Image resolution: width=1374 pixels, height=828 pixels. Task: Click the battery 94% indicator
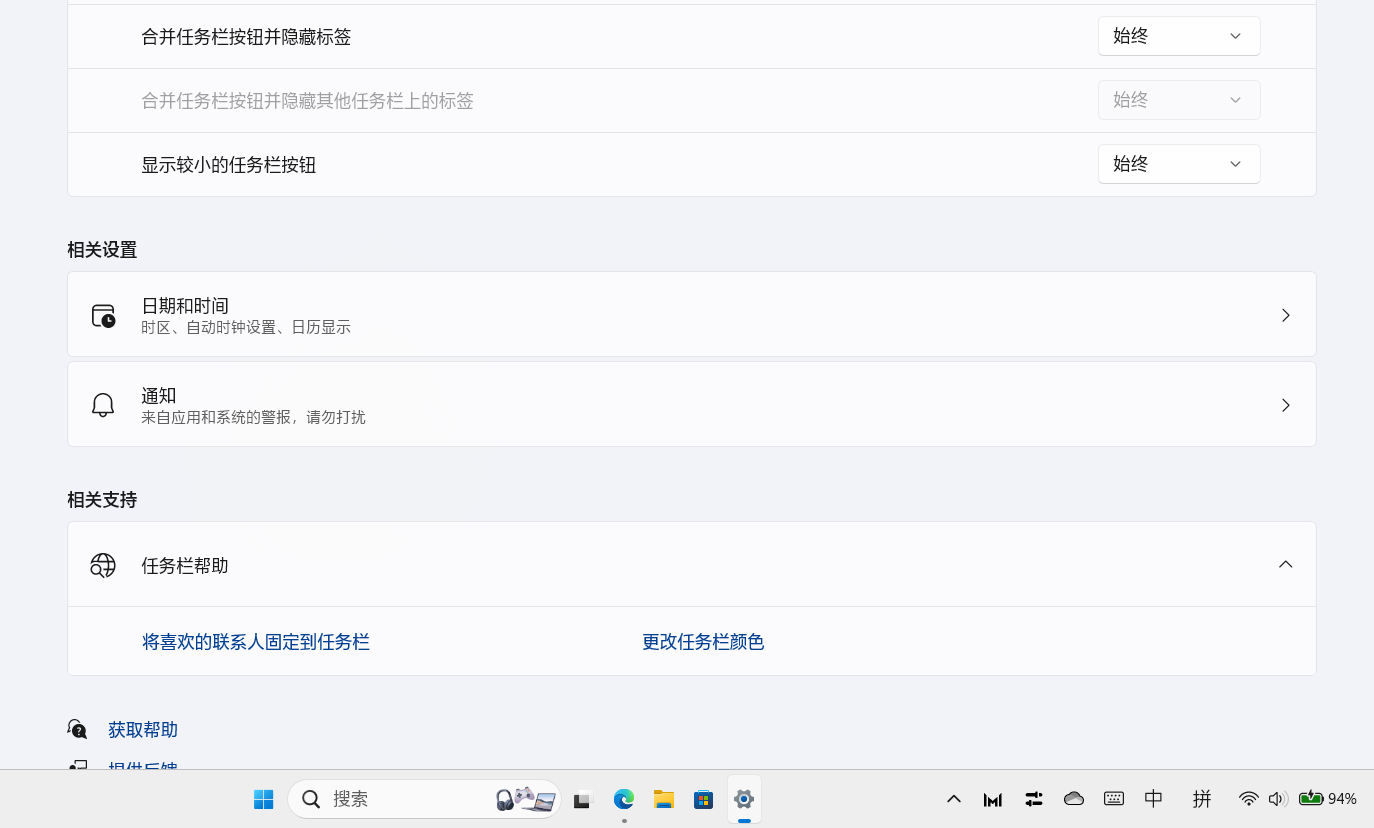click(x=1328, y=799)
